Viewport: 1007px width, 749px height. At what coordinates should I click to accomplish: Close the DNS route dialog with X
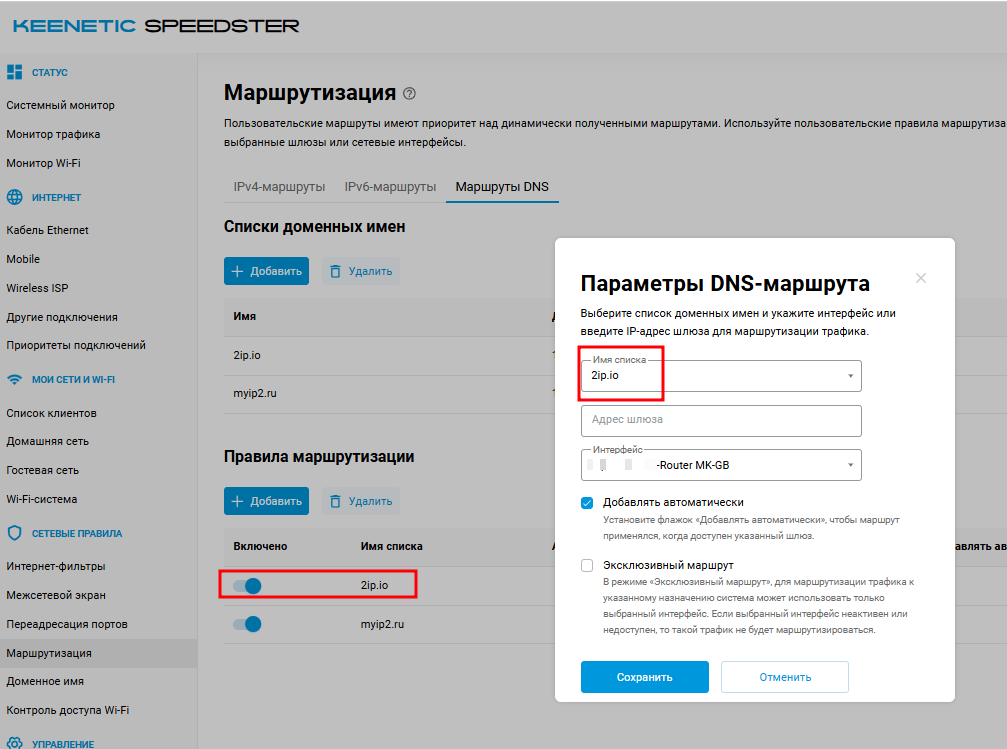(x=921, y=278)
